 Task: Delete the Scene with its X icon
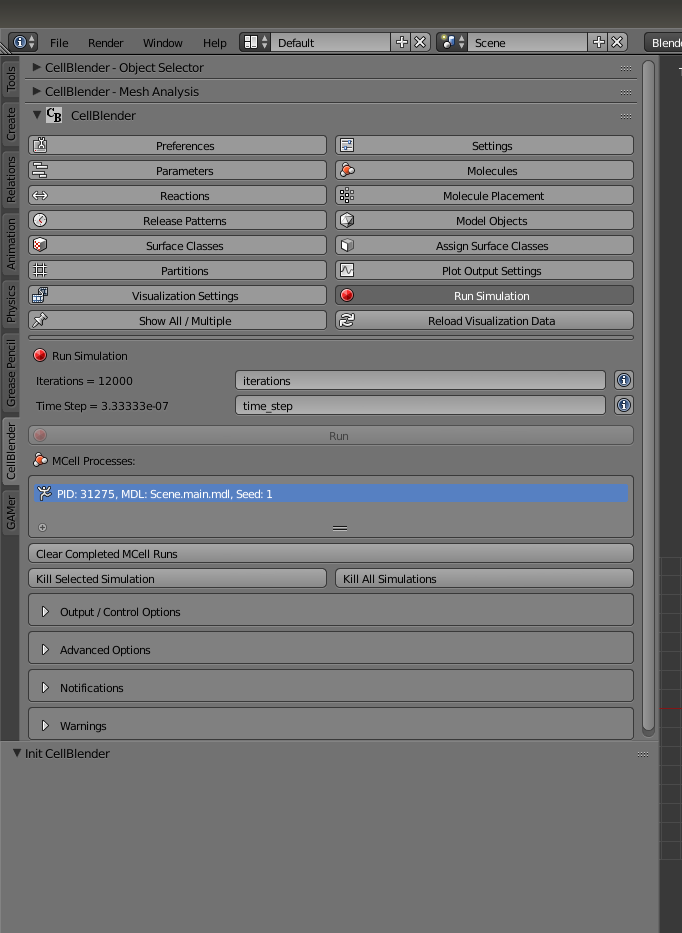click(x=617, y=42)
